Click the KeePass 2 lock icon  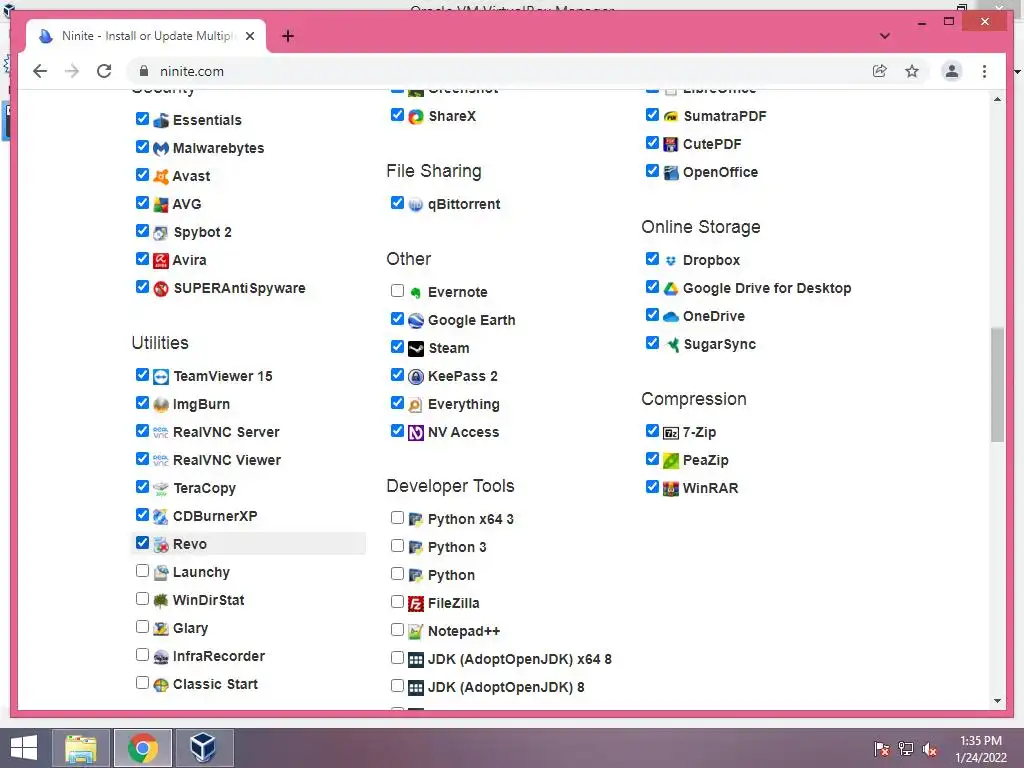416,377
